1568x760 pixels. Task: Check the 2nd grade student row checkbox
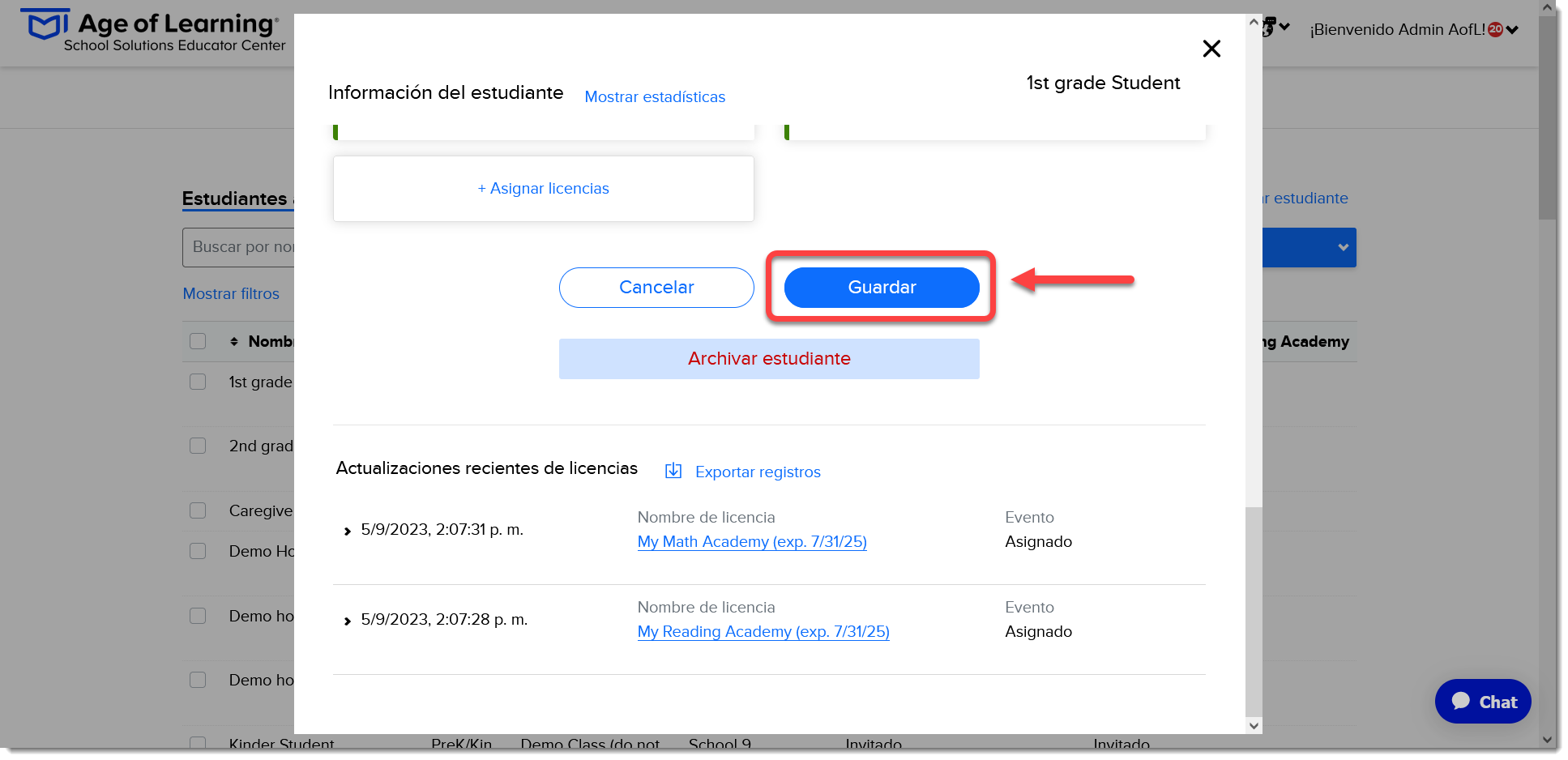[198, 446]
